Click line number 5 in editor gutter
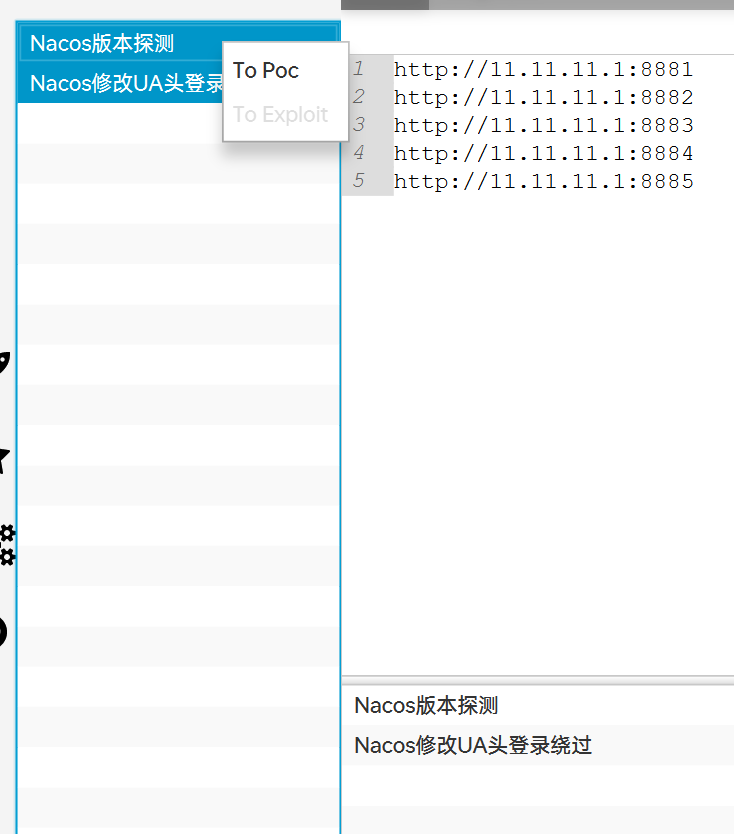The image size is (734, 834). pos(358,180)
